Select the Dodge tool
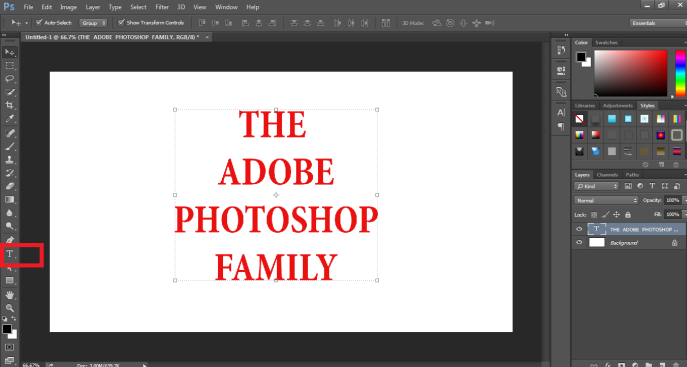The image size is (687, 367). pyautogui.click(x=10, y=226)
